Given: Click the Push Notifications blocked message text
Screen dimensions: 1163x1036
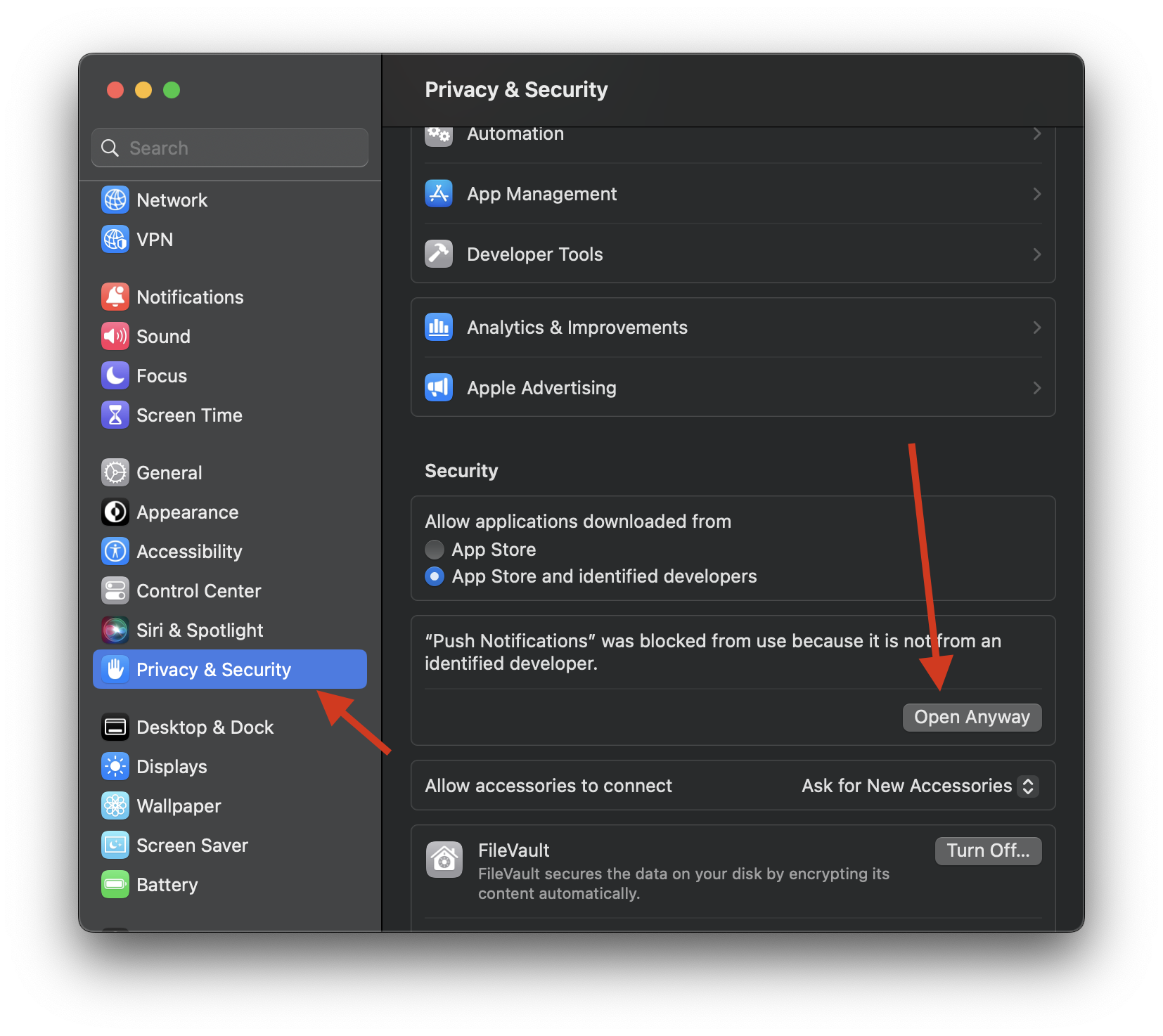Looking at the screenshot, I should point(712,652).
